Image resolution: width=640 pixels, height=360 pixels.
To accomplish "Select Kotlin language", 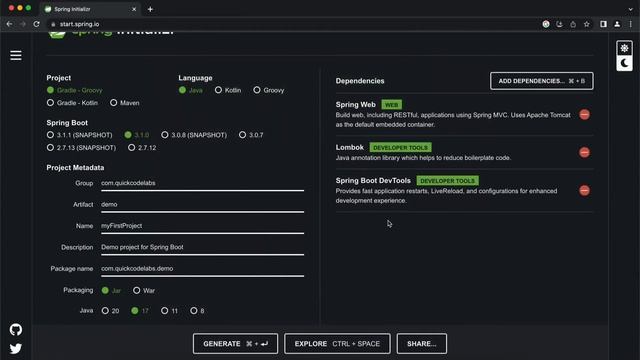I will (x=228, y=90).
